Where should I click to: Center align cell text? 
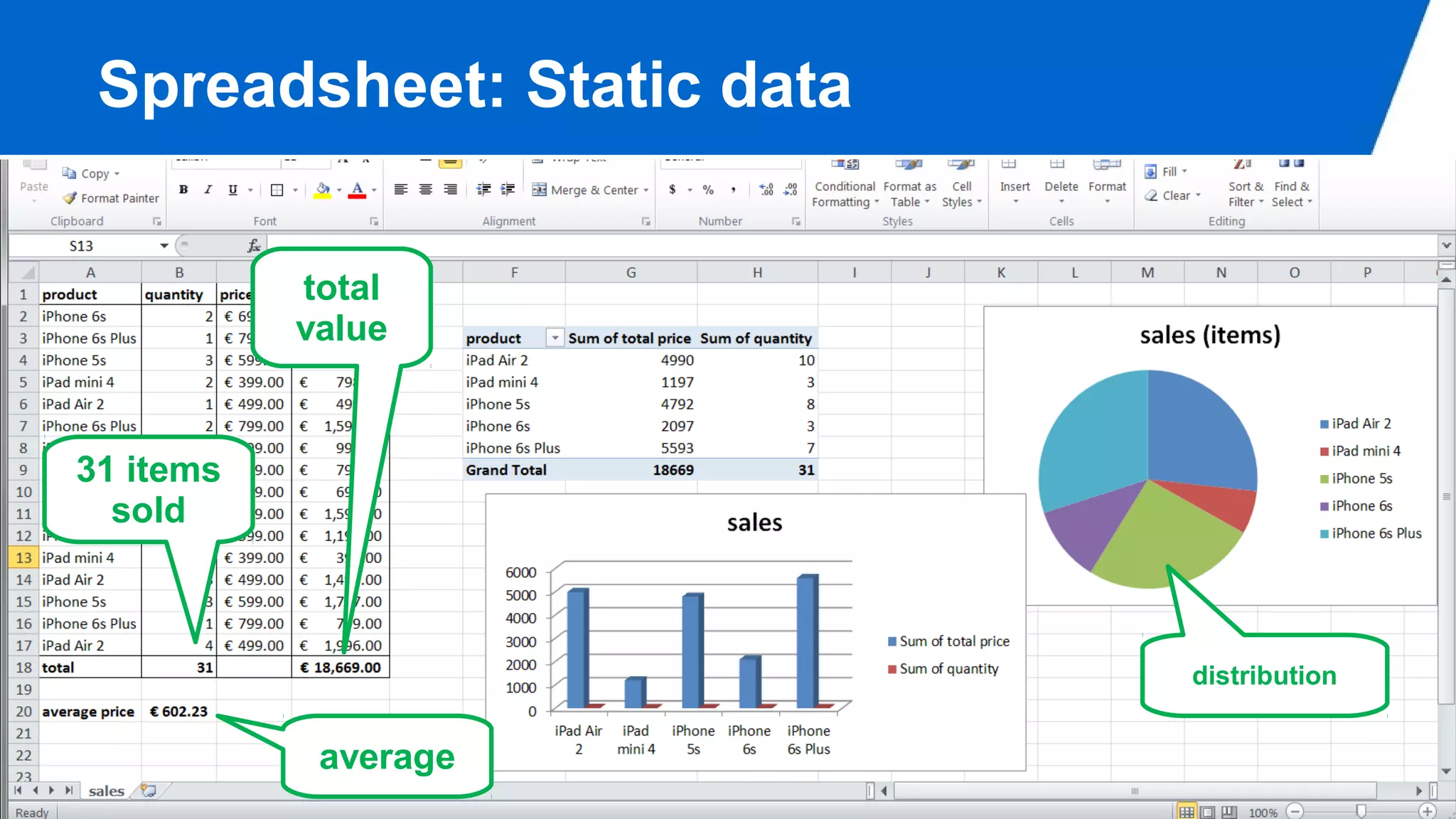pyautogui.click(x=426, y=190)
